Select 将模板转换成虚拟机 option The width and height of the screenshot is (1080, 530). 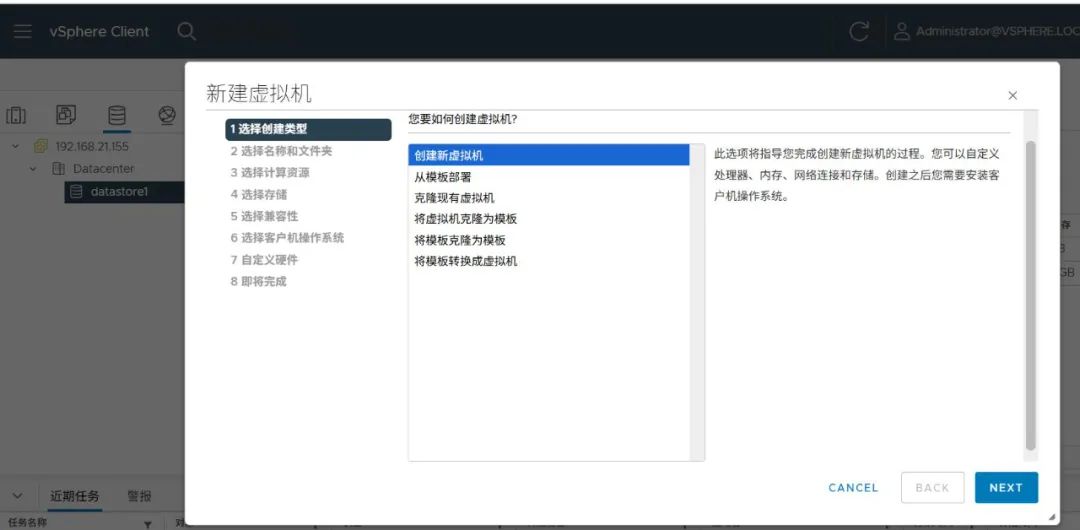click(549, 261)
